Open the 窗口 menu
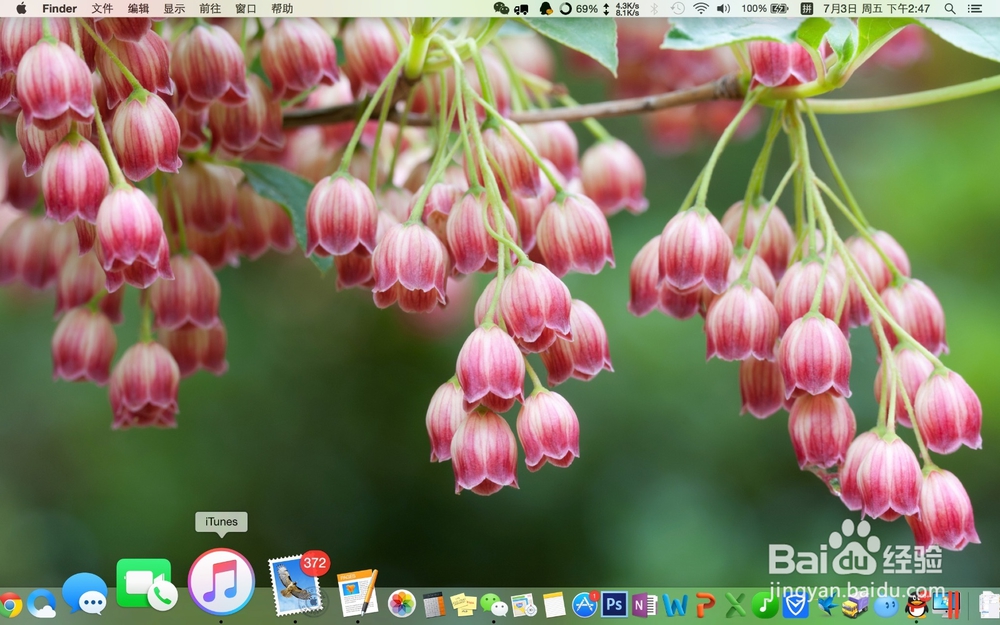 246,8
